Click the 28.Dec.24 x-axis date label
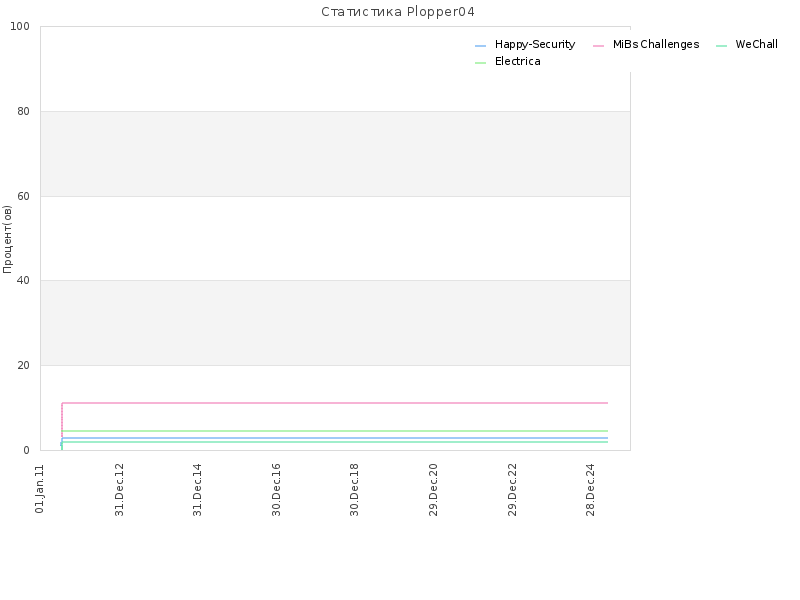The height and width of the screenshot is (600, 800). [x=591, y=490]
